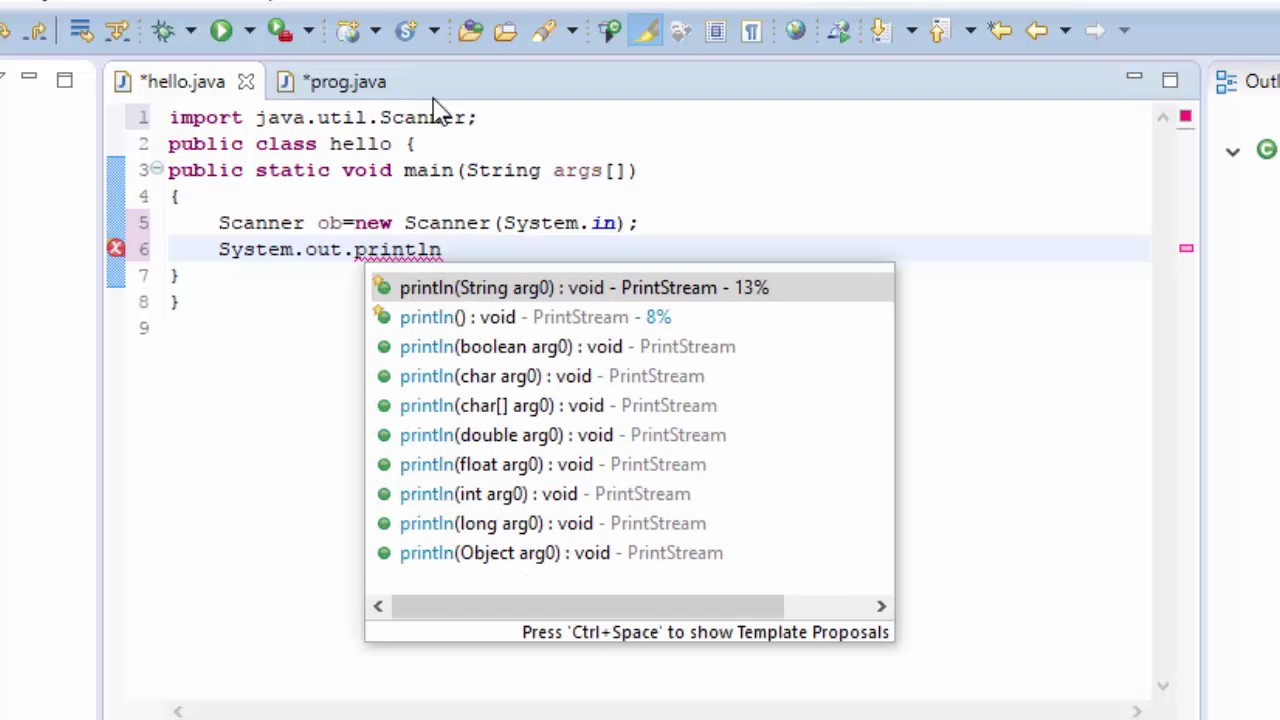The height and width of the screenshot is (720, 1280).
Task: Click the Next Annotation down-arrow icon
Action: pyautogui.click(x=880, y=31)
